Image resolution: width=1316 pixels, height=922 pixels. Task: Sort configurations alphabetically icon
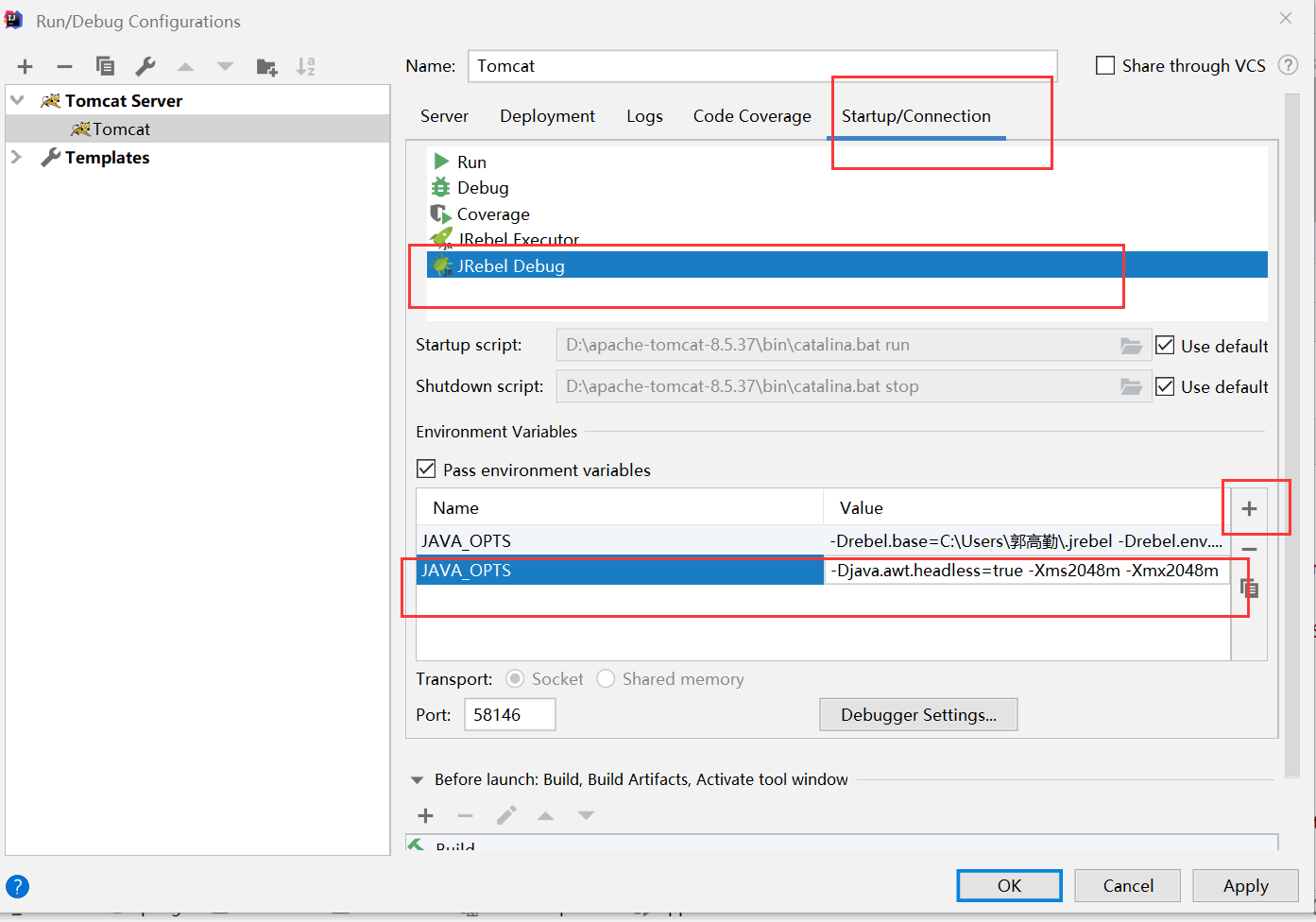click(x=305, y=66)
